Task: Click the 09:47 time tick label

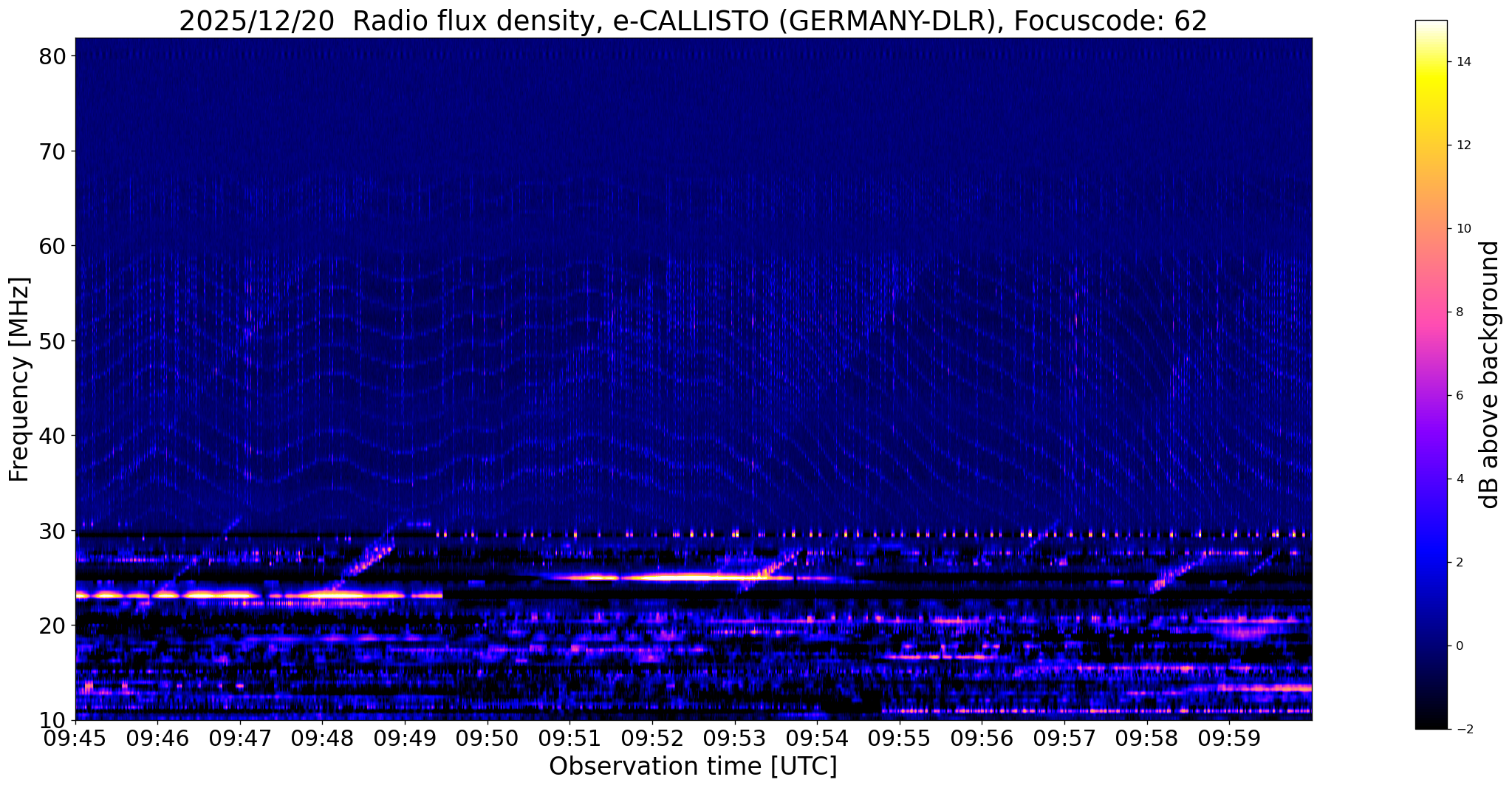Action: (240, 739)
